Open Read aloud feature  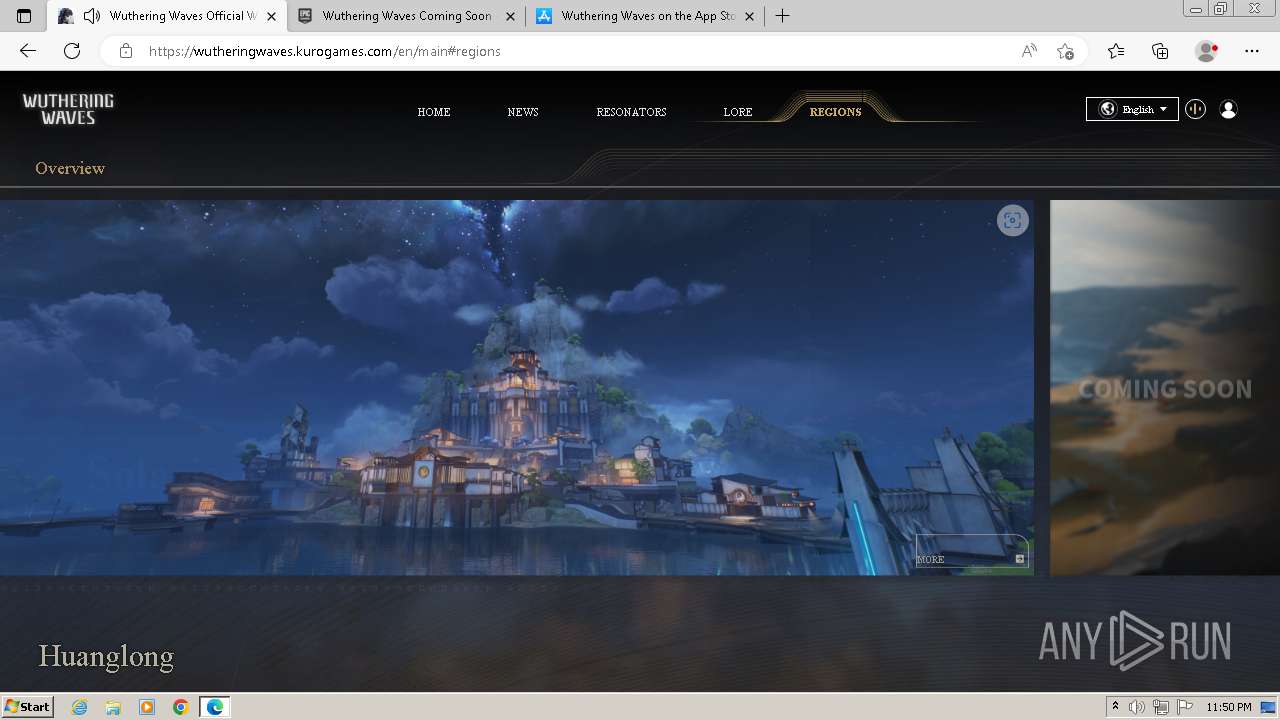point(1029,51)
